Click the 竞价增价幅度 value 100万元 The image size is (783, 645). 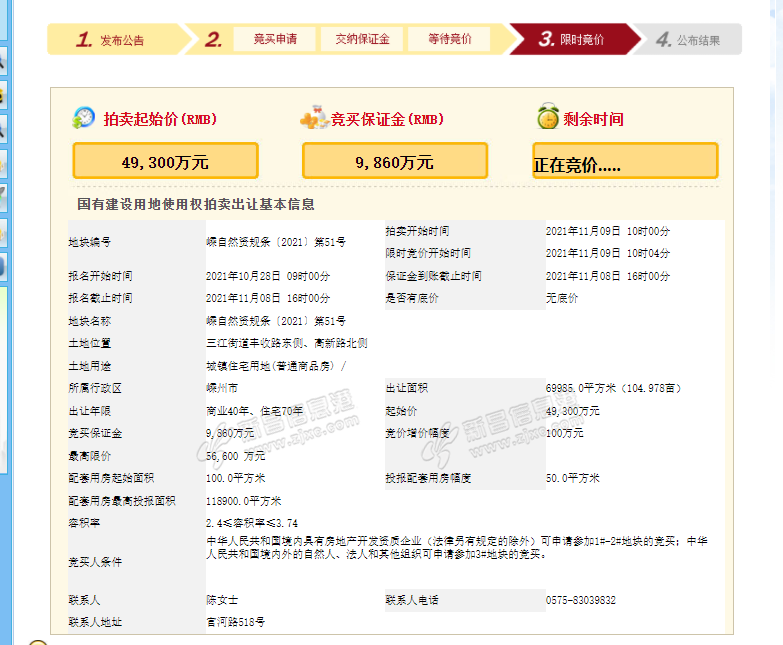564,433
